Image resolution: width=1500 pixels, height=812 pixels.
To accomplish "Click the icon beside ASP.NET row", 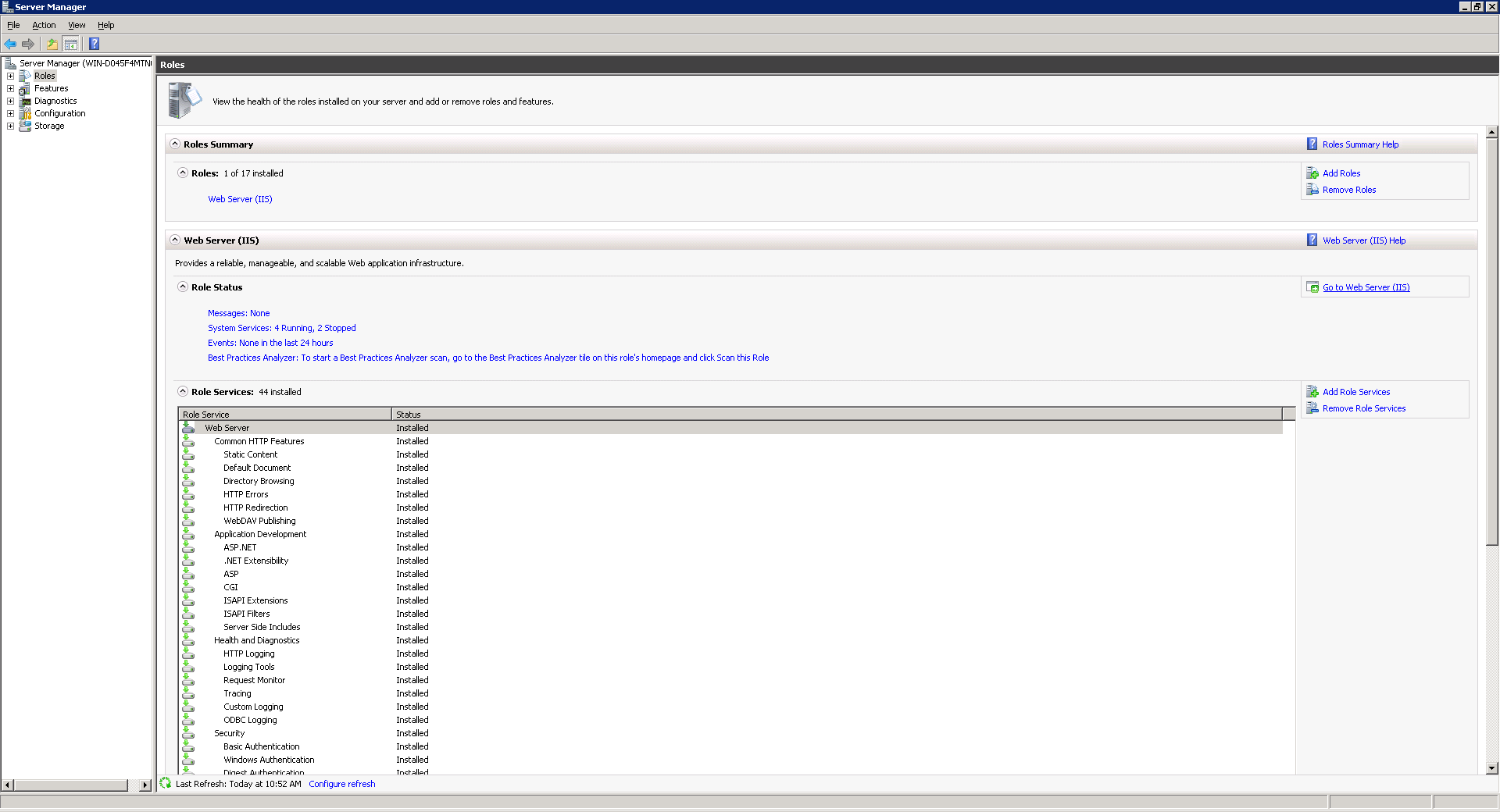I will (x=188, y=547).
